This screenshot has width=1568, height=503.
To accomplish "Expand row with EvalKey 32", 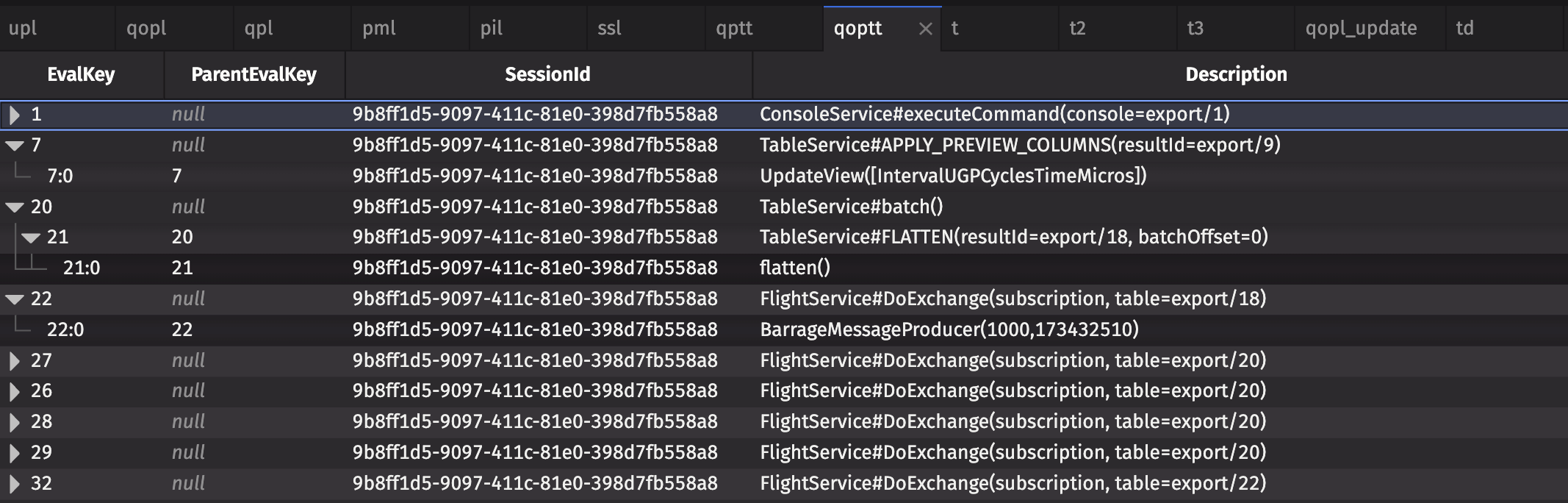I will pyautogui.click(x=15, y=484).
